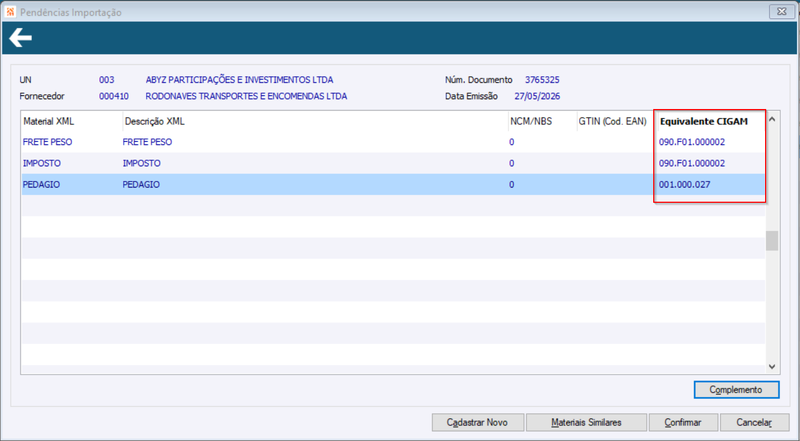
Task: Close the Pendências Importação window
Action: point(781,11)
